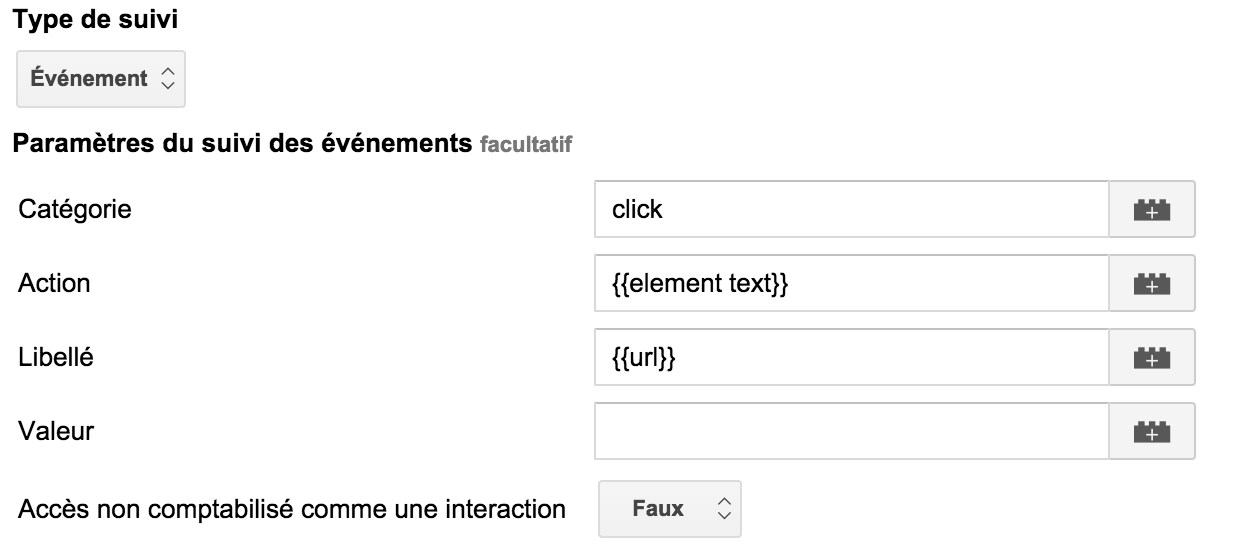Click the Type de suivi heading
Viewport: 1250px width, 558px height.
pyautogui.click(x=96, y=19)
